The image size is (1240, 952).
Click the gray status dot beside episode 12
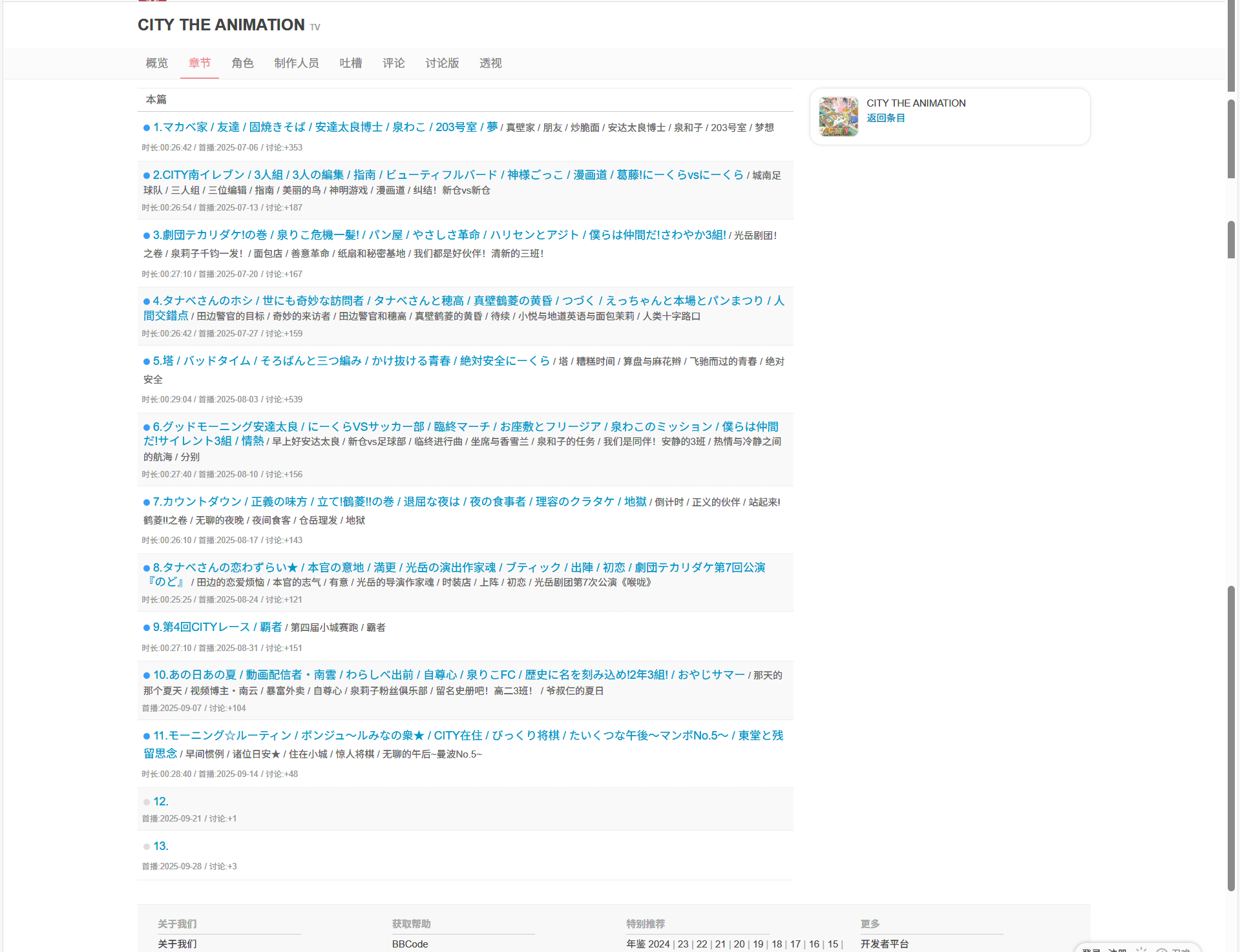click(x=147, y=802)
